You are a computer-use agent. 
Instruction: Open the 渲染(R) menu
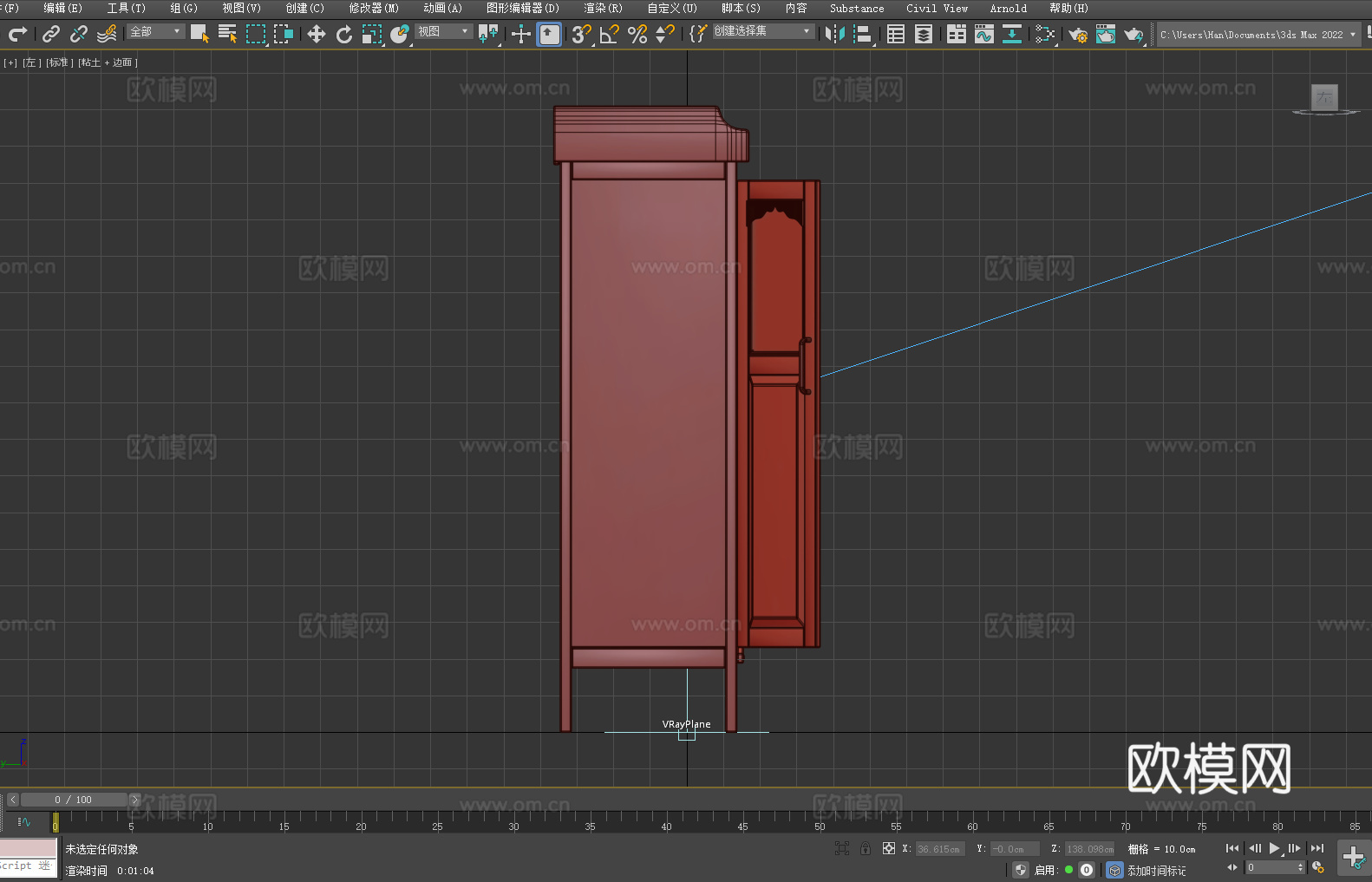(x=603, y=8)
